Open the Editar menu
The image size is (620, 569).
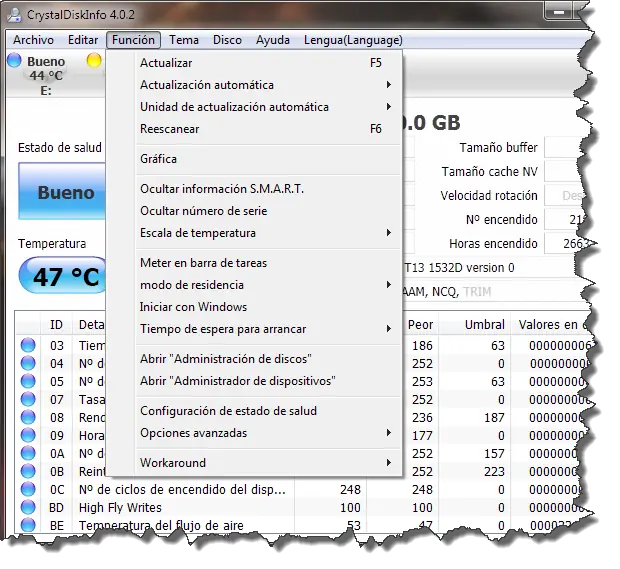[x=83, y=40]
